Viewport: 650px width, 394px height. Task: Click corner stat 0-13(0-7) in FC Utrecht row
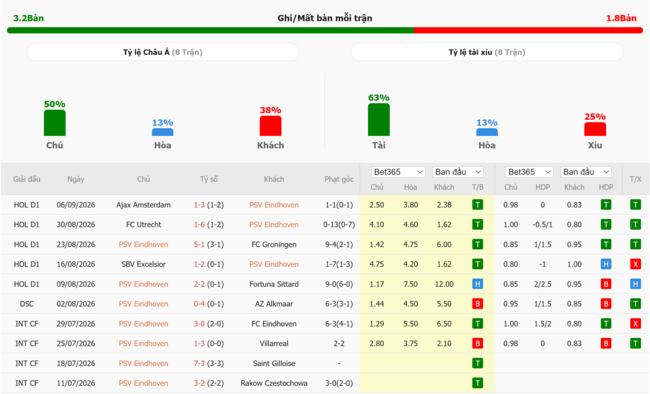tap(339, 225)
